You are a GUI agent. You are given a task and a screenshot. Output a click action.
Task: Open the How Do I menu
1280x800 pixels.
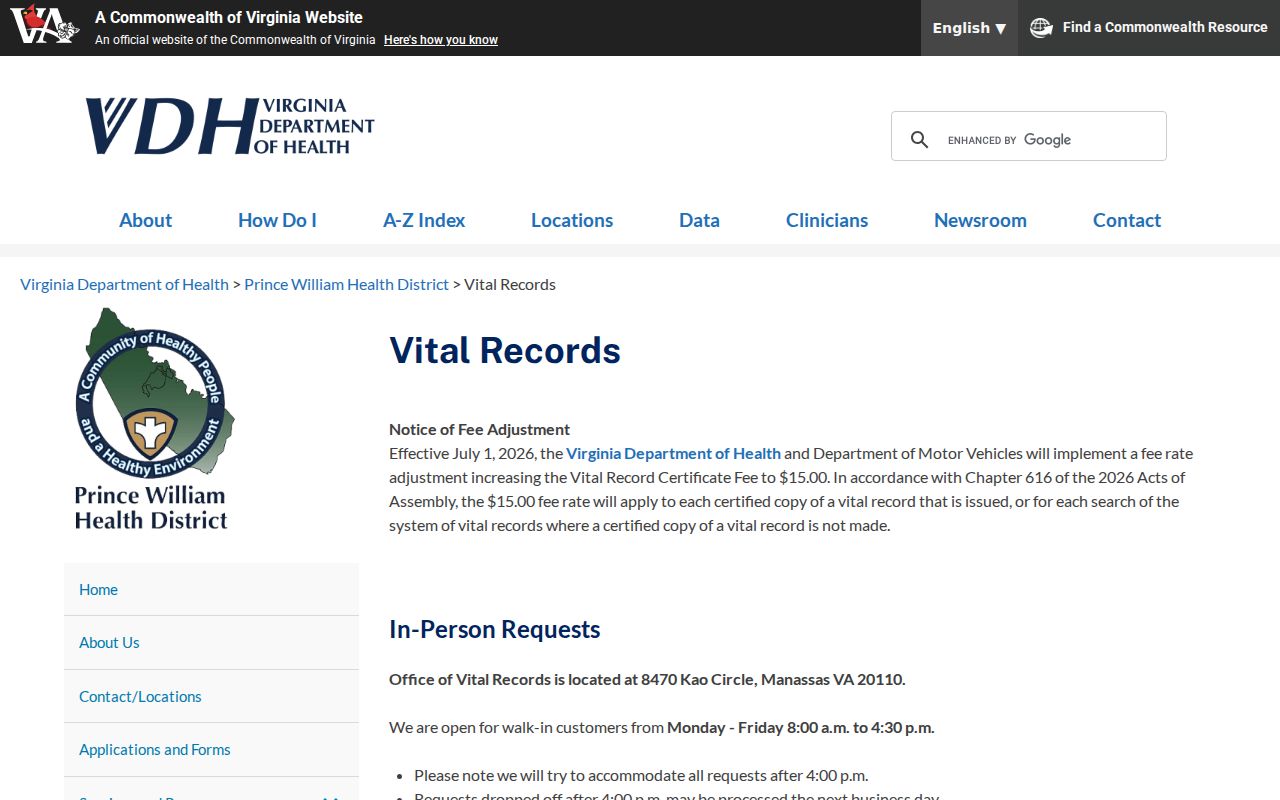pyautogui.click(x=277, y=220)
